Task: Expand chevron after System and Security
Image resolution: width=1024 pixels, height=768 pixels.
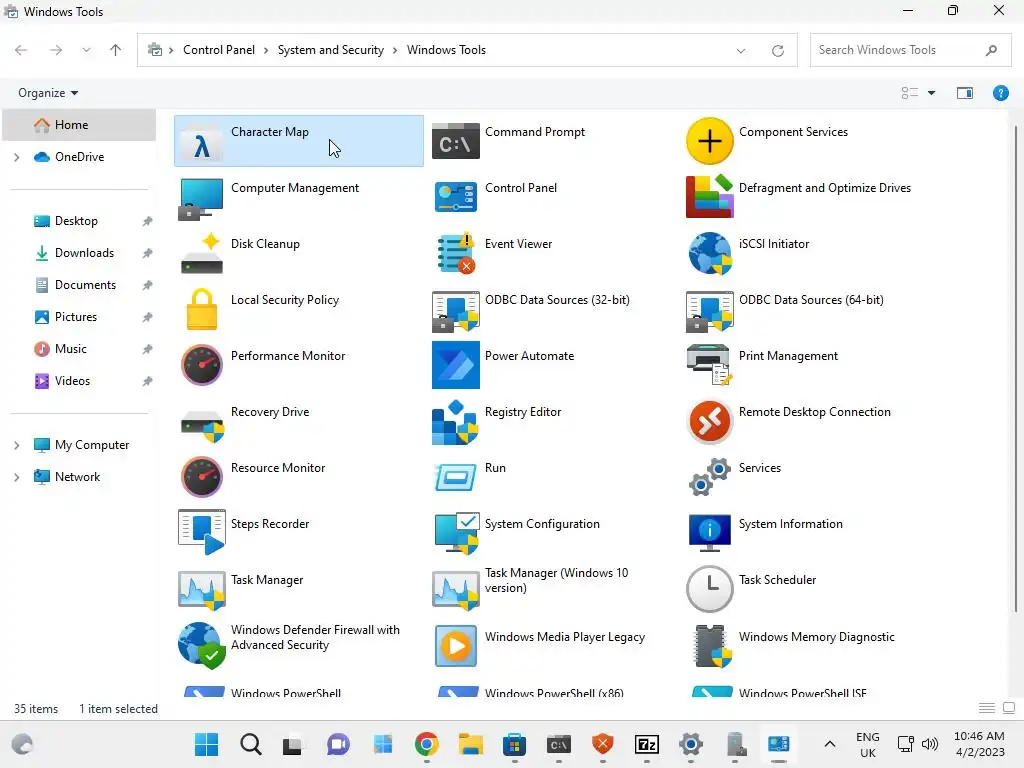Action: pos(395,50)
